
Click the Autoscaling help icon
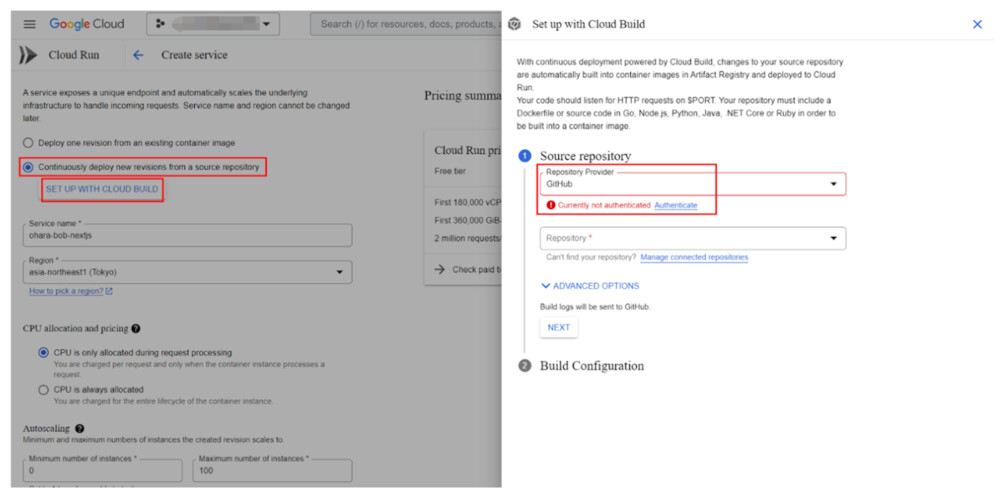(x=79, y=429)
